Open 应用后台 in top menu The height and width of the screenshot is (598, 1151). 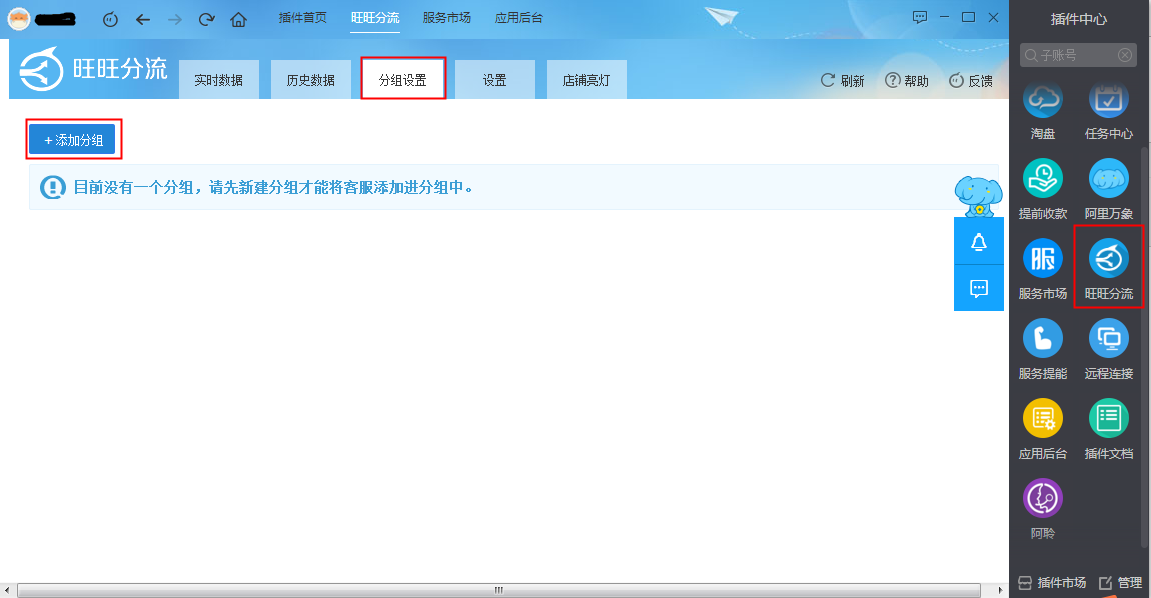click(x=518, y=18)
